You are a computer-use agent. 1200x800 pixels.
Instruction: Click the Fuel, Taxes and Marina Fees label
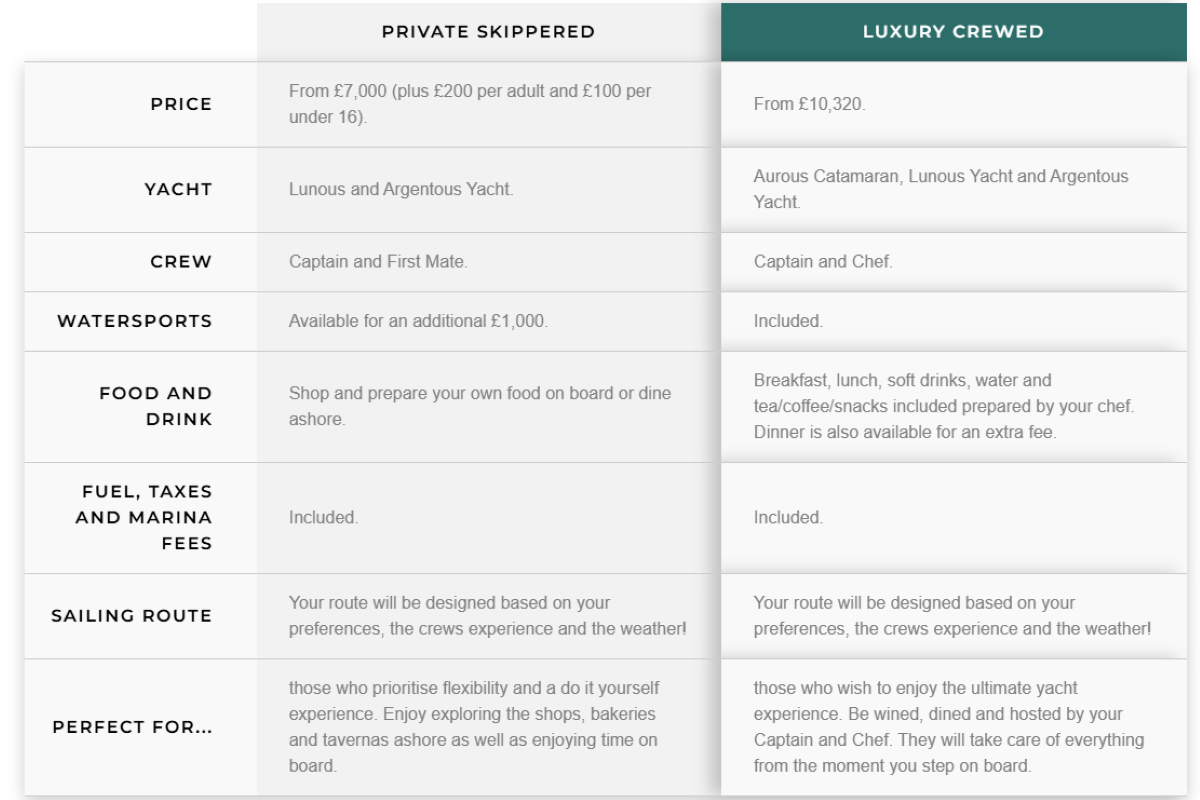[x=144, y=517]
